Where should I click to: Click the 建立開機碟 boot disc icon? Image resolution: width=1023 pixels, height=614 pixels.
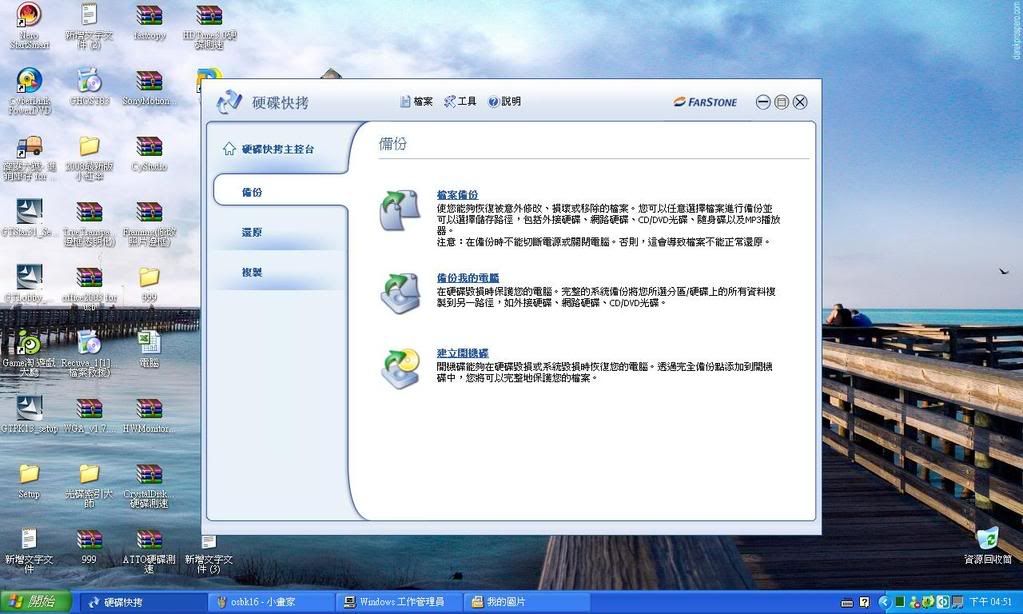[400, 368]
